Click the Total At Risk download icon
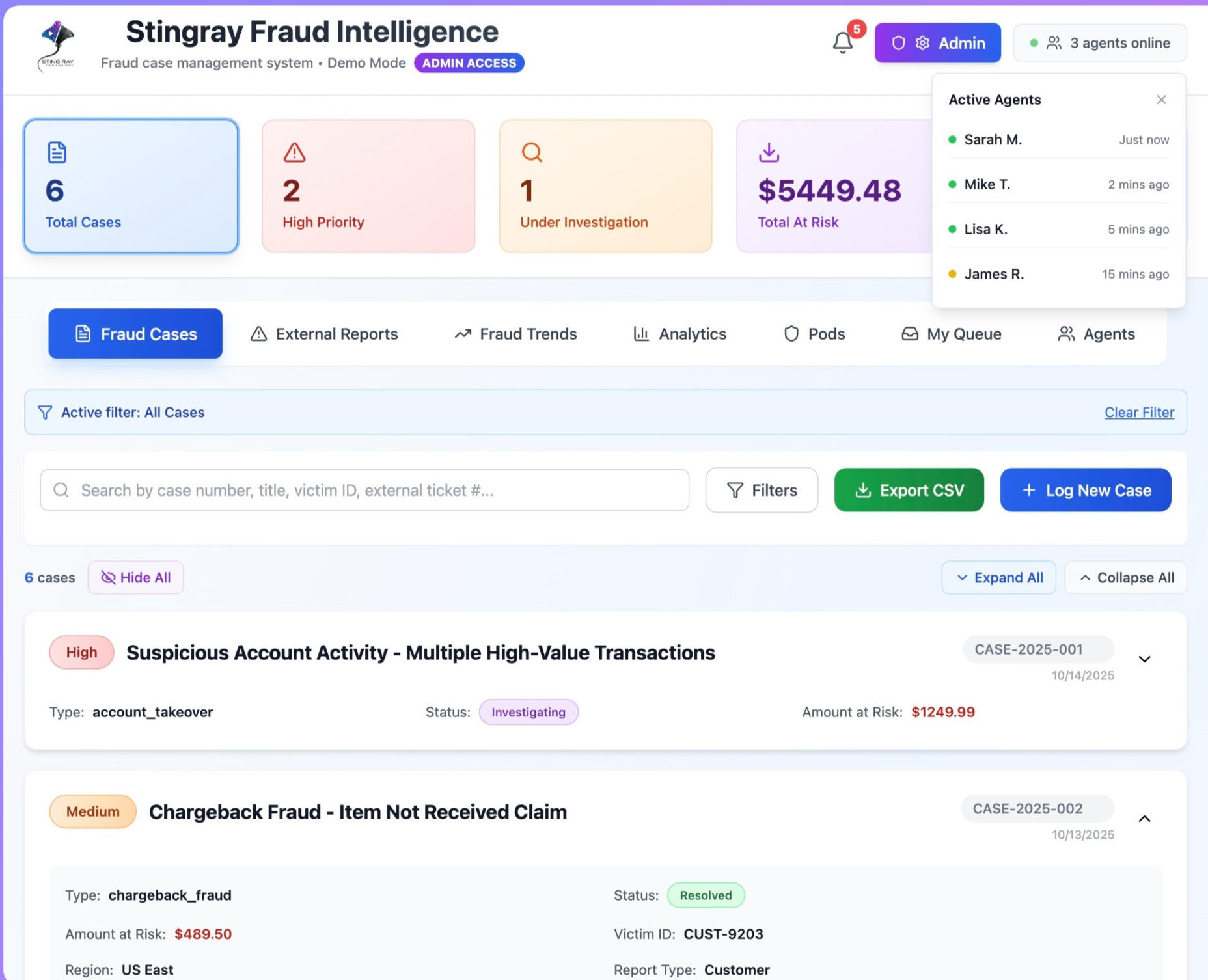This screenshot has width=1208, height=980. point(769,152)
